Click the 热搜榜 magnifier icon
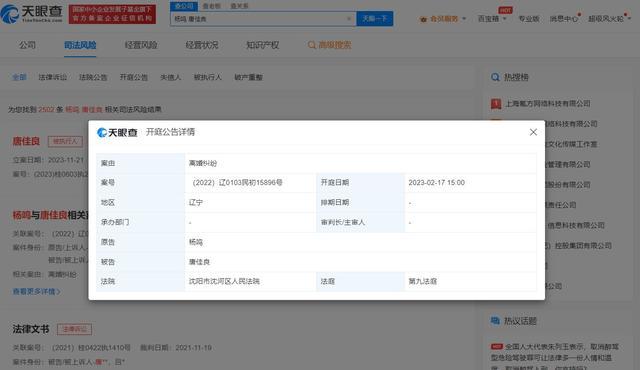 (x=495, y=77)
